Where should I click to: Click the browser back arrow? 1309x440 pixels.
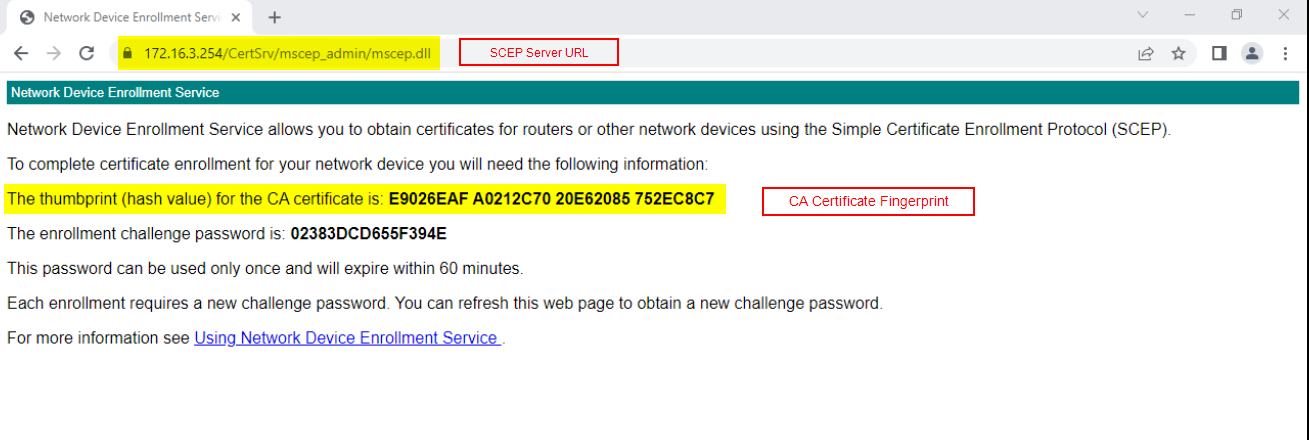[x=21, y=54]
